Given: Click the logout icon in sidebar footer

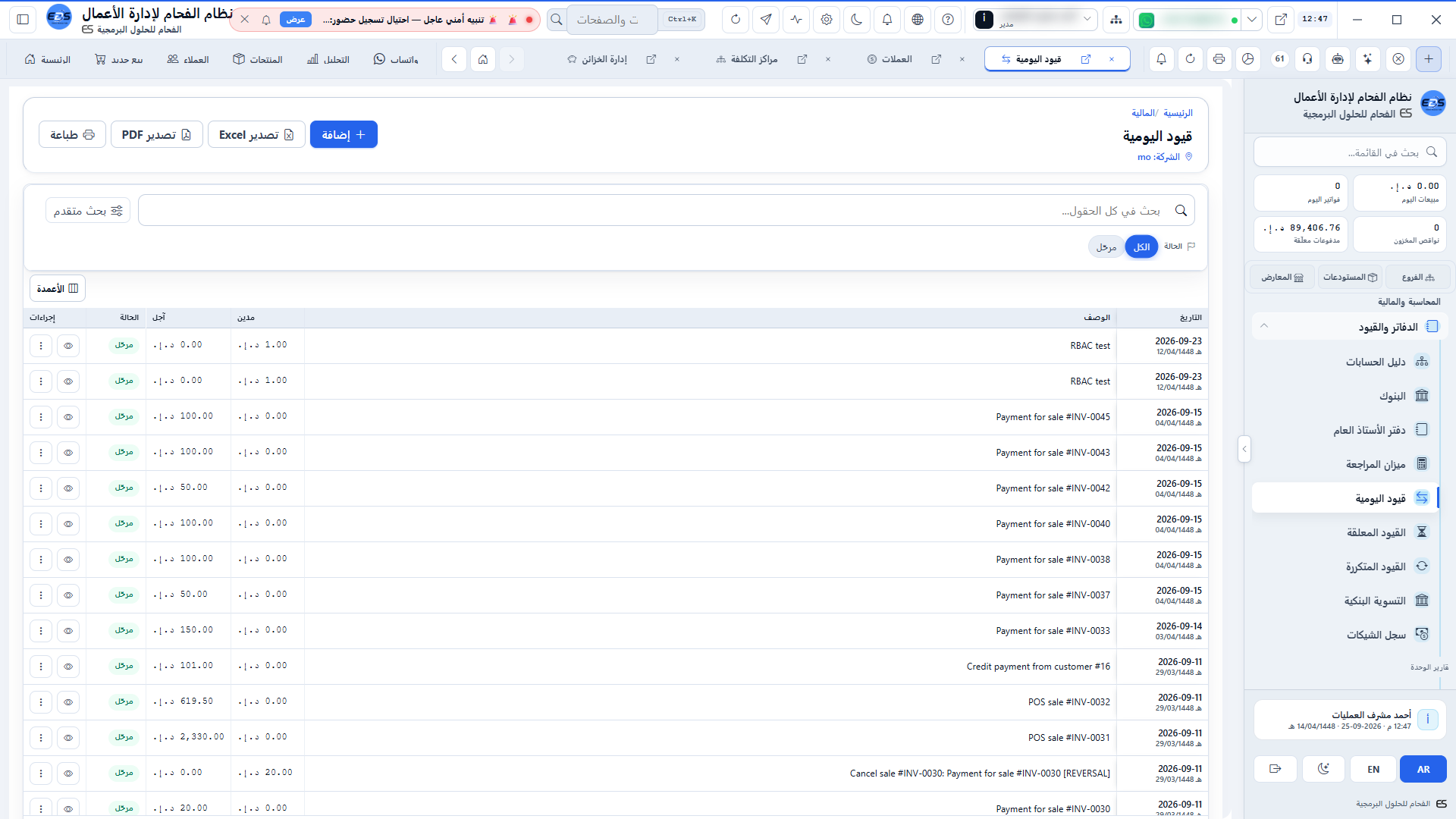Looking at the screenshot, I should coord(1276,769).
